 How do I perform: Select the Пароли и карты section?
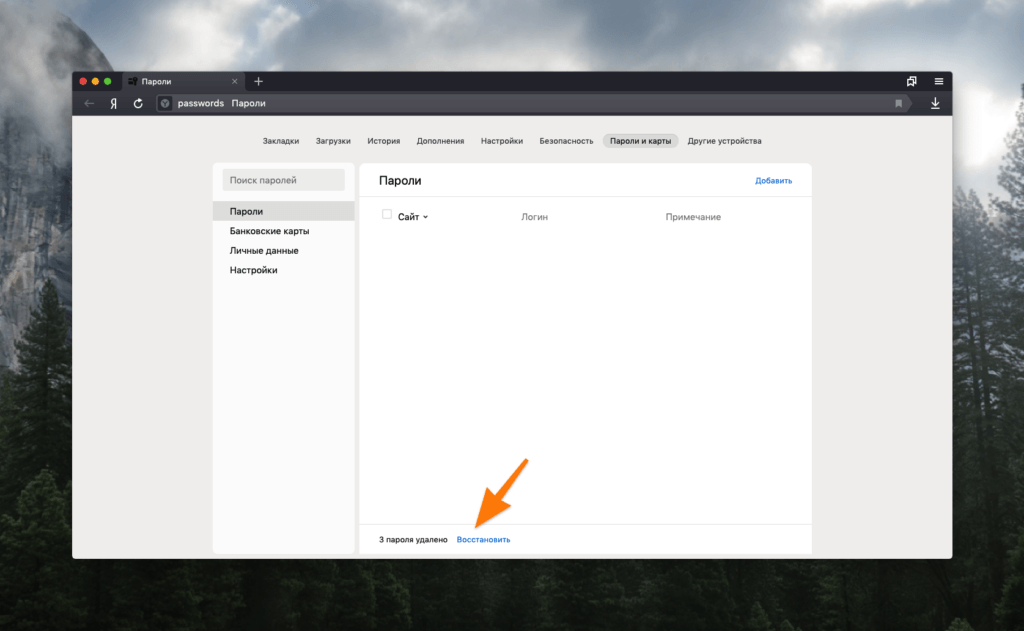640,141
